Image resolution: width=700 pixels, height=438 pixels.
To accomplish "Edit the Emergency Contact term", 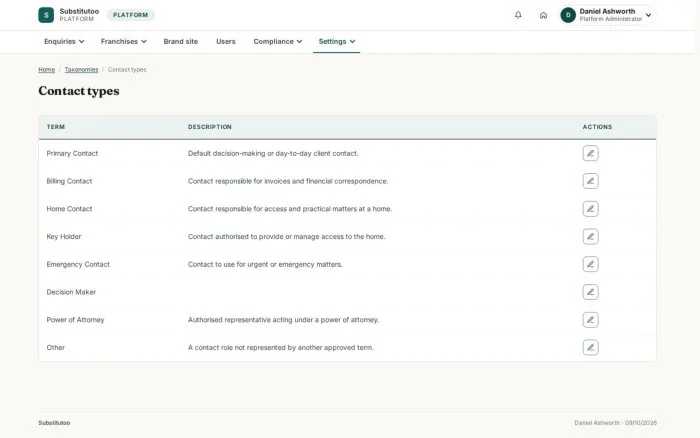I will [590, 264].
